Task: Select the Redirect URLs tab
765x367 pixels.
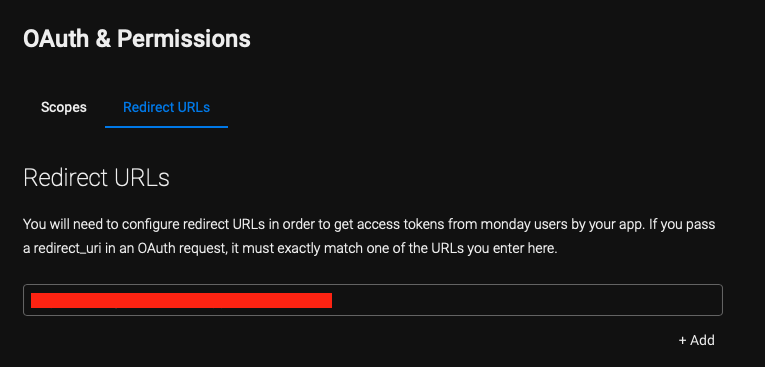Action: pos(166,107)
